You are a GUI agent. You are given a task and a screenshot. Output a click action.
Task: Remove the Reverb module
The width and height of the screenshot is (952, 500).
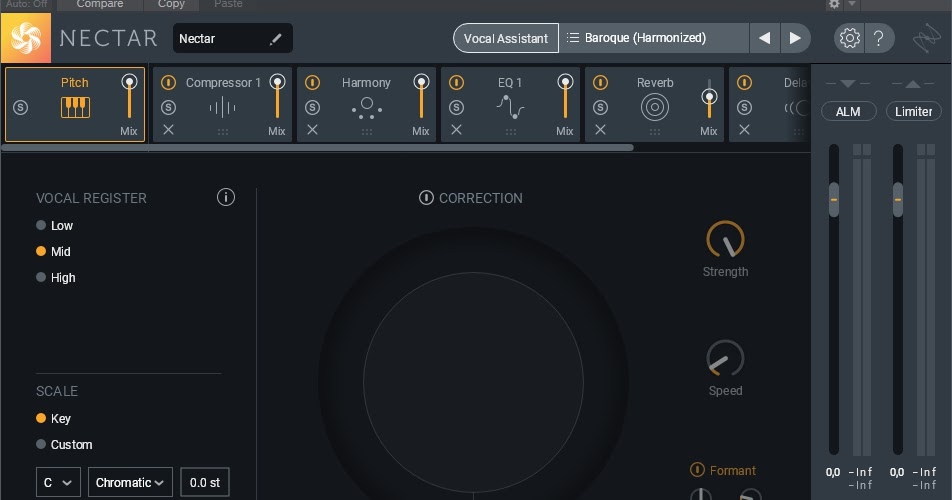tap(600, 129)
